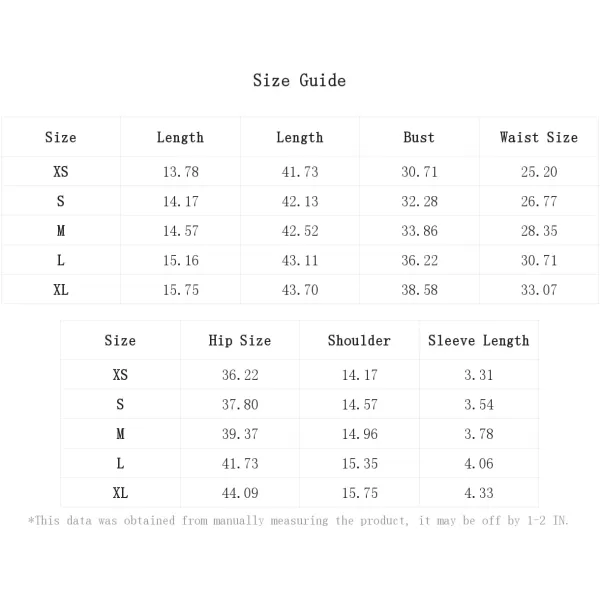Screen dimensions: 600x600
Task: Select the Hip Size column header
Action: click(240, 340)
